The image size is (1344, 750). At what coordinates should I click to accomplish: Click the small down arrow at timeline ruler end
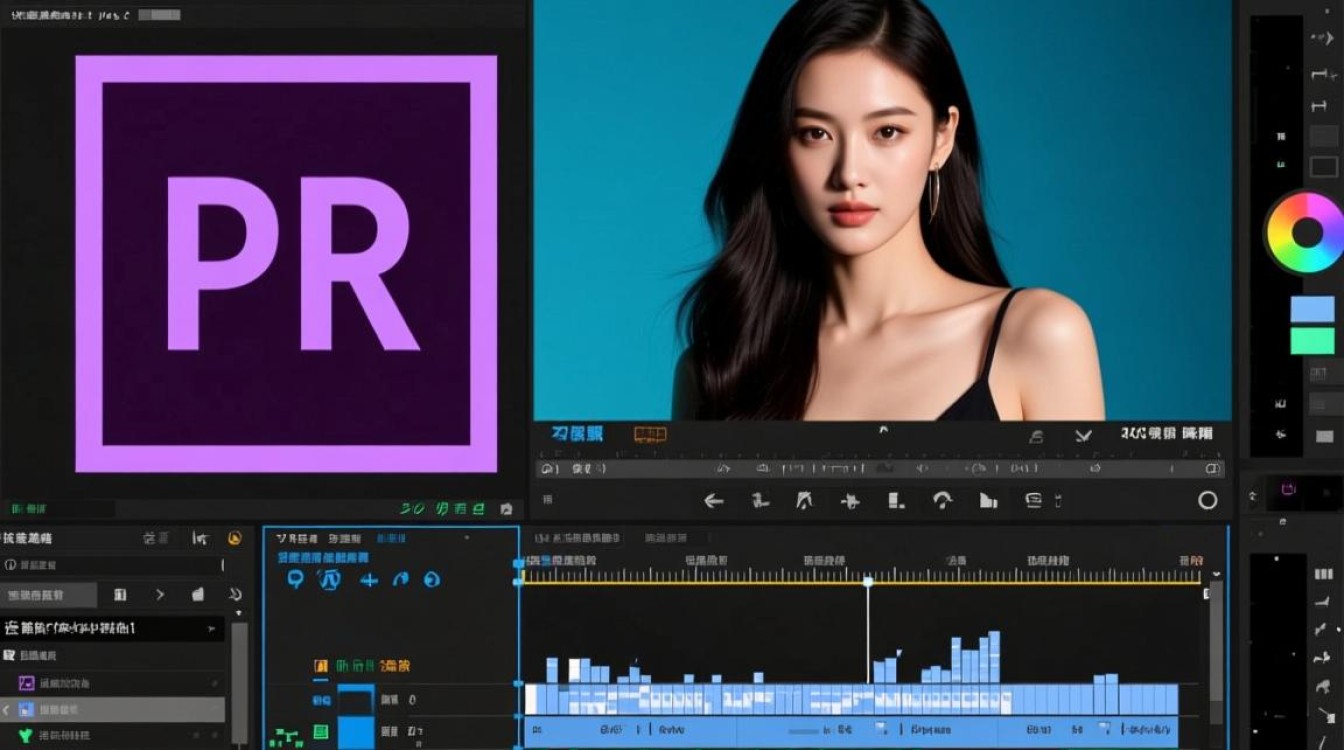tap(1217, 574)
